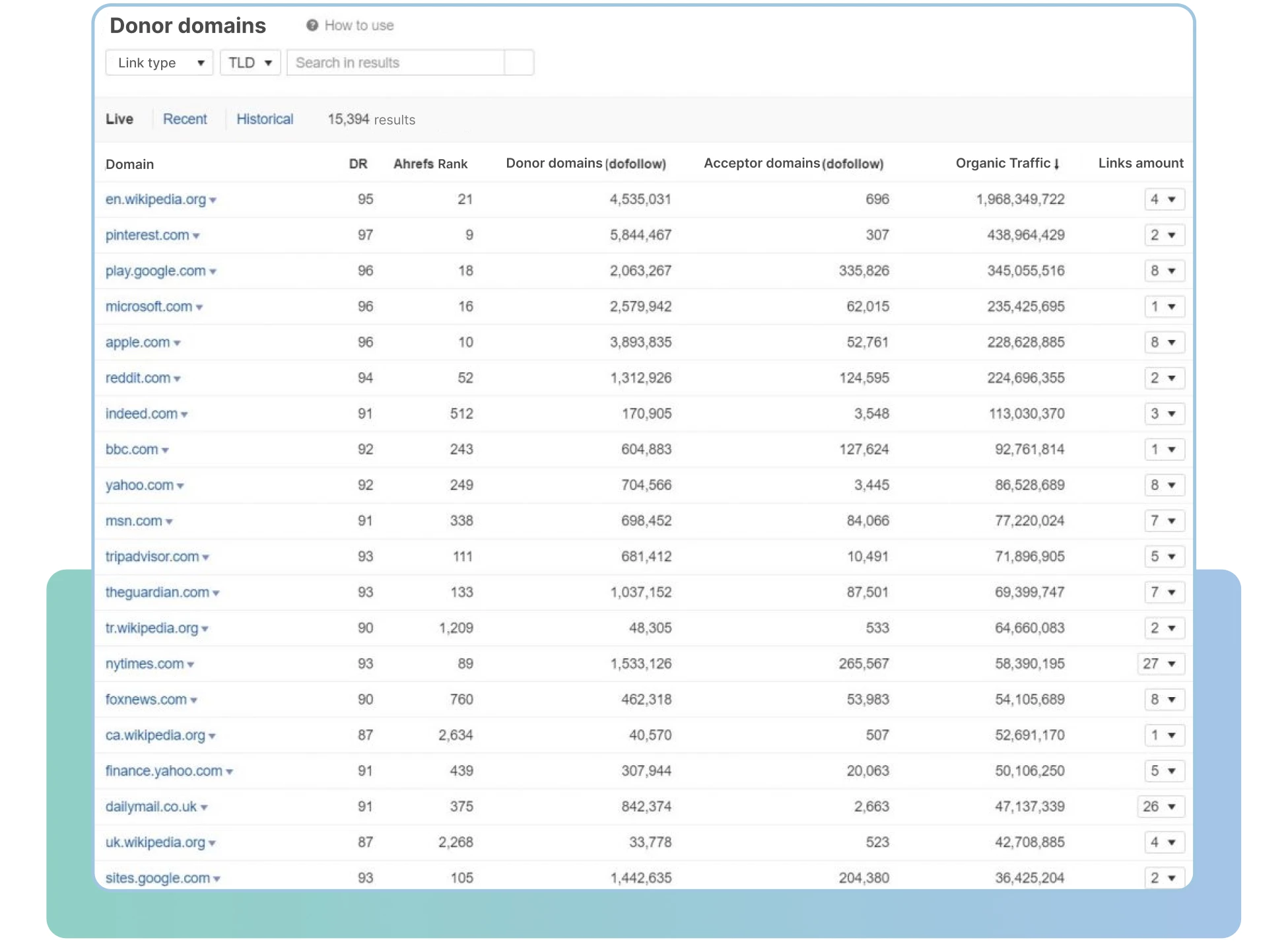
Task: Open the How to use guide
Action: click(359, 25)
